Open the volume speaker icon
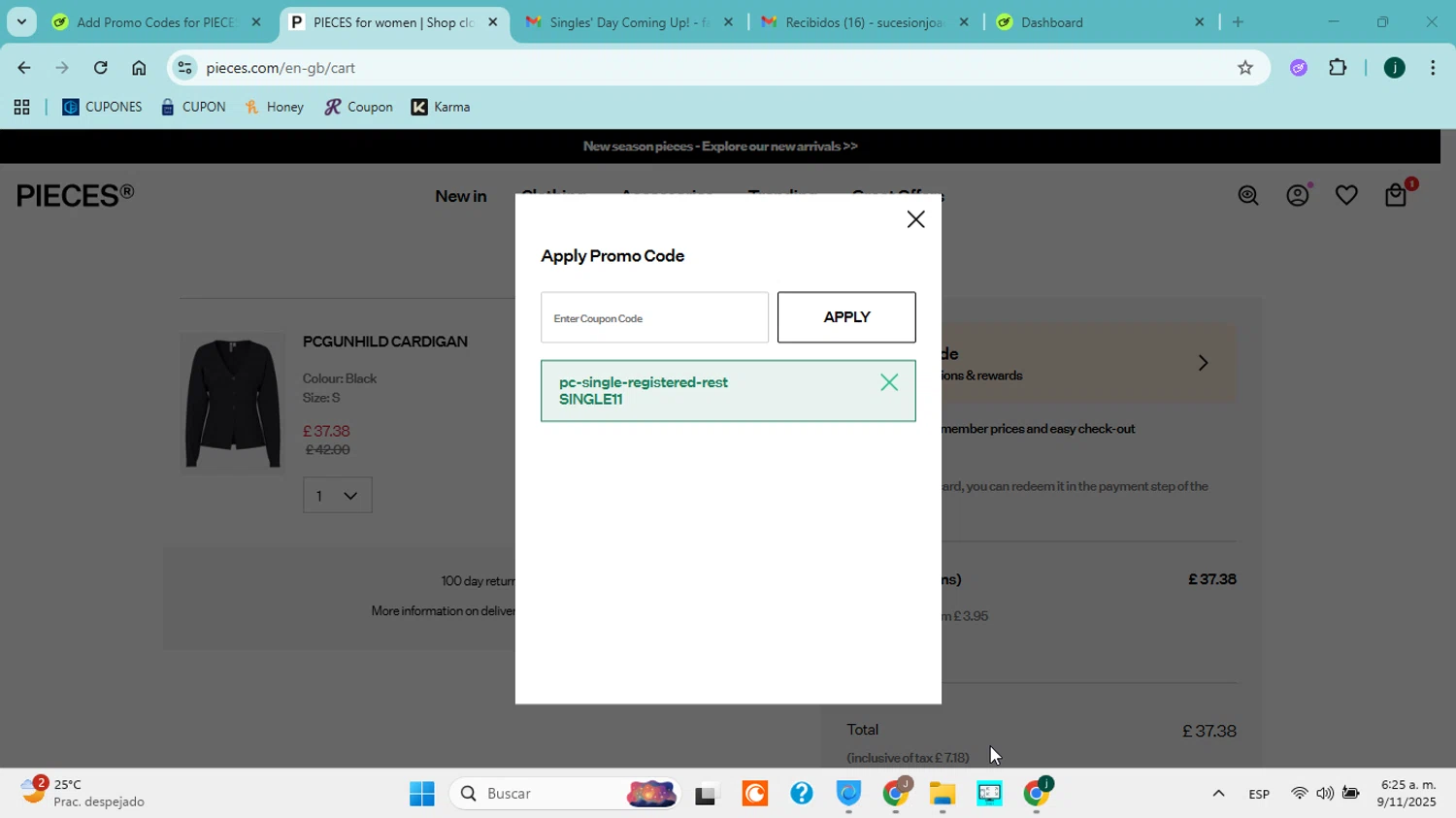The width and height of the screenshot is (1456, 818). 1325,794
